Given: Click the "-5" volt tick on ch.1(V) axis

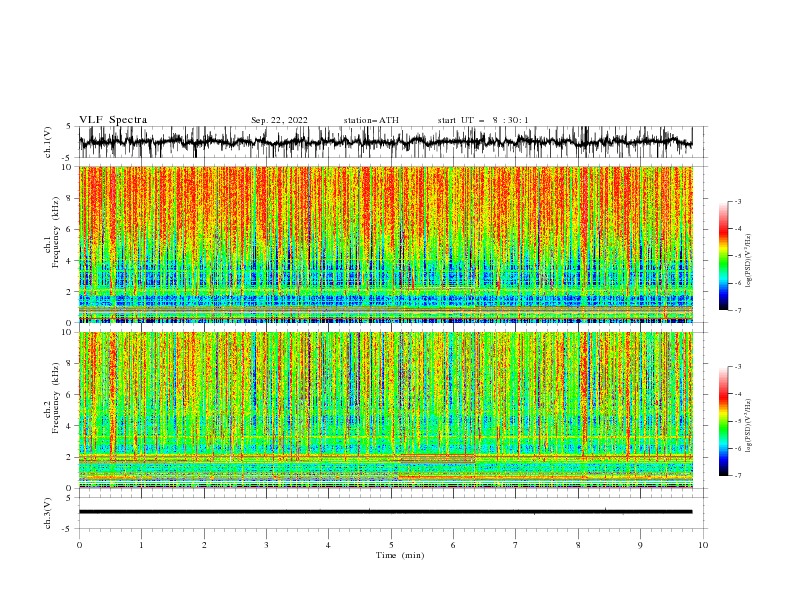Looking at the screenshot, I should 68,158.
